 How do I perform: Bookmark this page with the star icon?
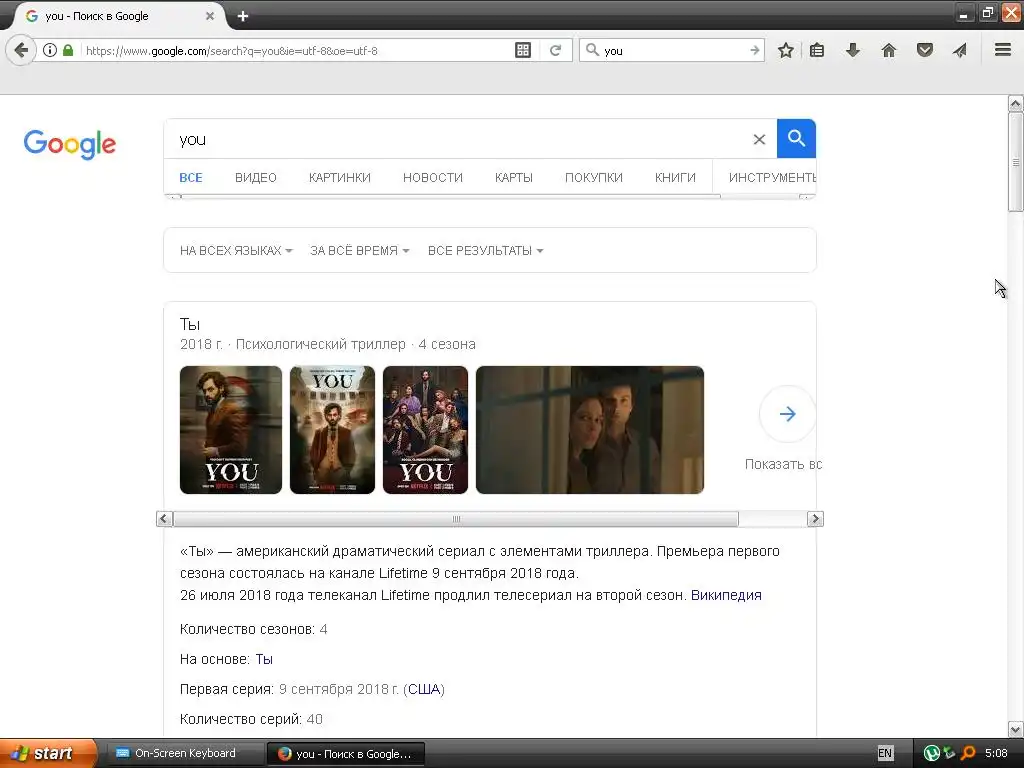click(786, 50)
